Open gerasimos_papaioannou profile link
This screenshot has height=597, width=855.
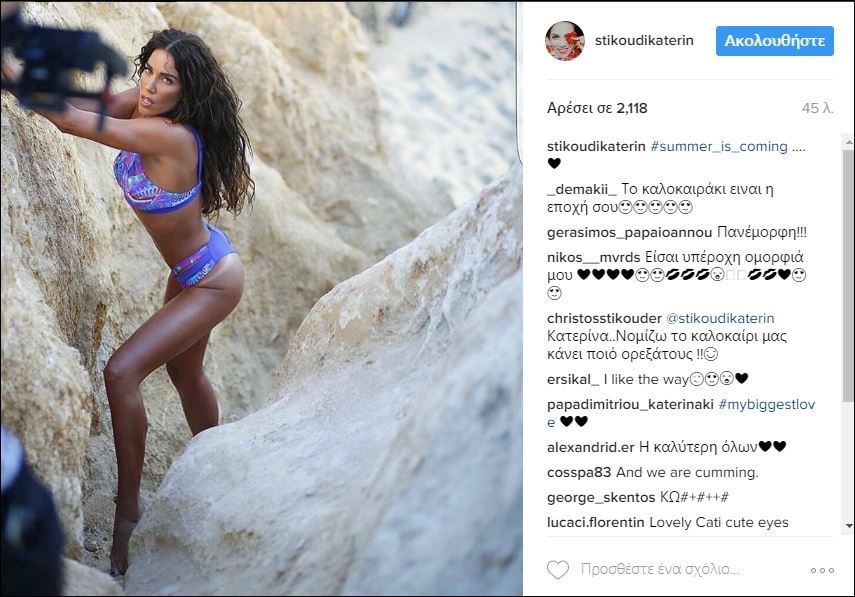coord(629,233)
